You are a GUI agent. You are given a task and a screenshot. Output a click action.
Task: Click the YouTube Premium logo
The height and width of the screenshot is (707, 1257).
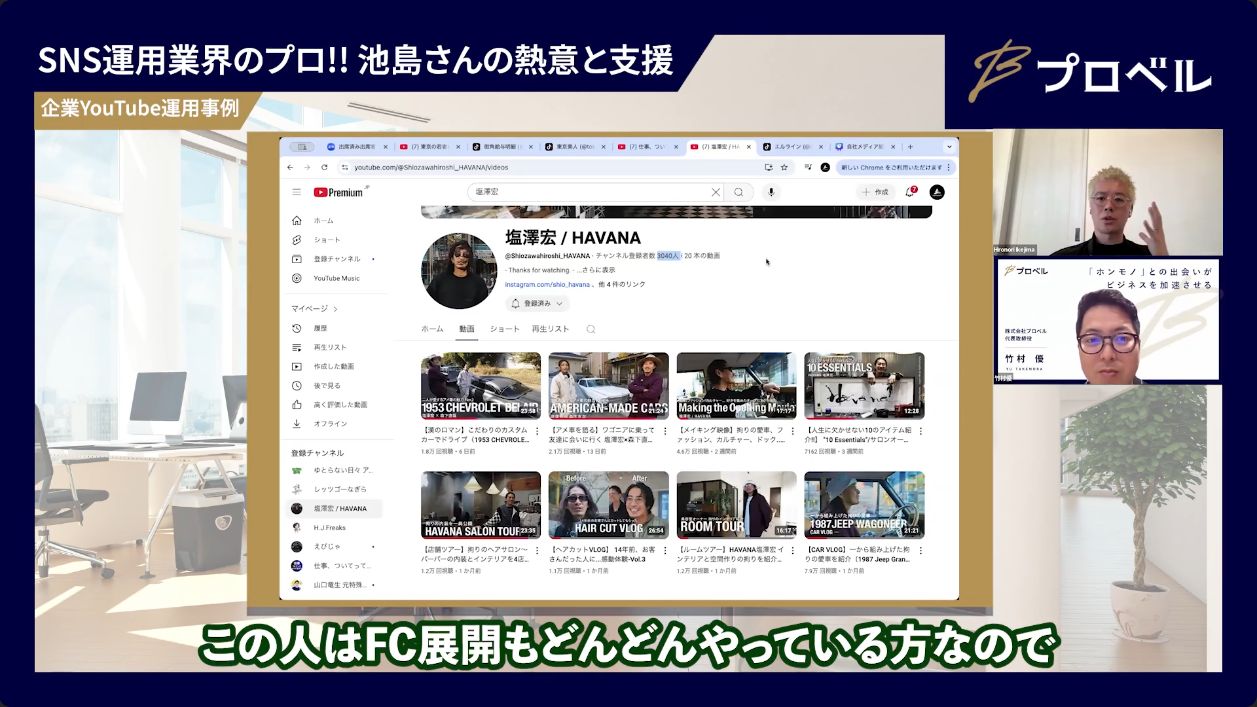tap(340, 192)
